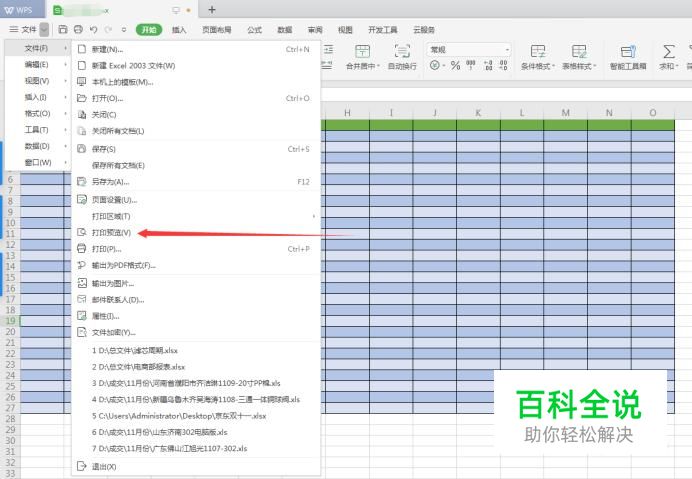Click the Merge and Center (合并居中) icon
This screenshot has width=692, height=479.
click(x=363, y=52)
